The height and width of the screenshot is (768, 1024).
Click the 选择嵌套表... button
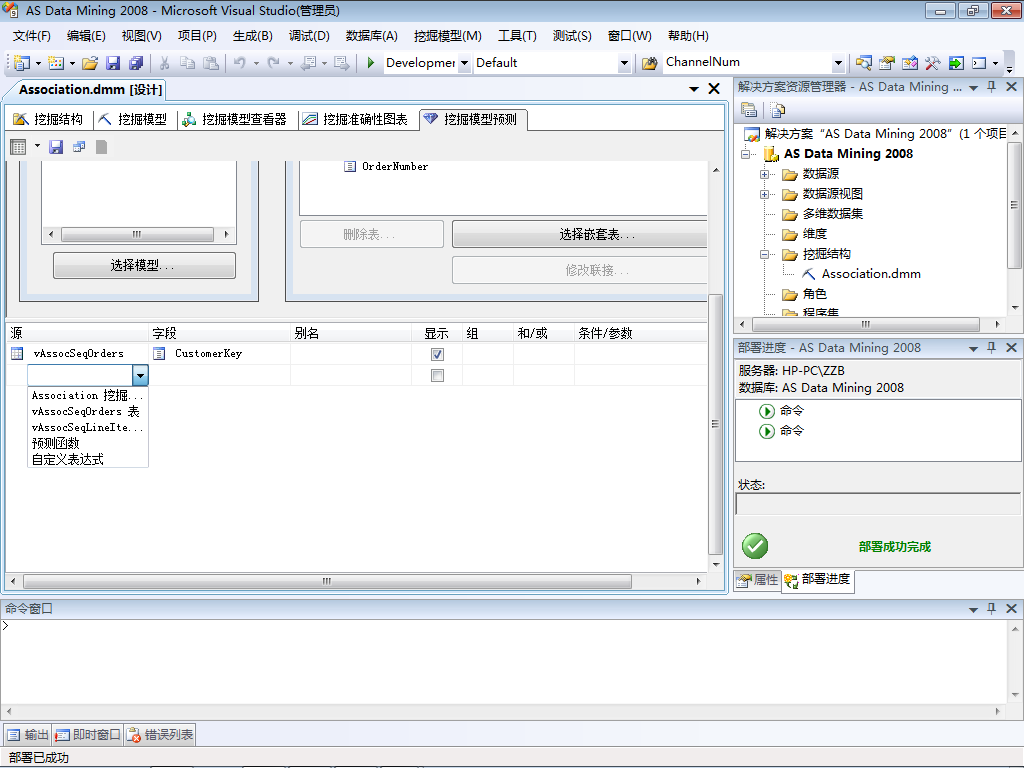[580, 234]
